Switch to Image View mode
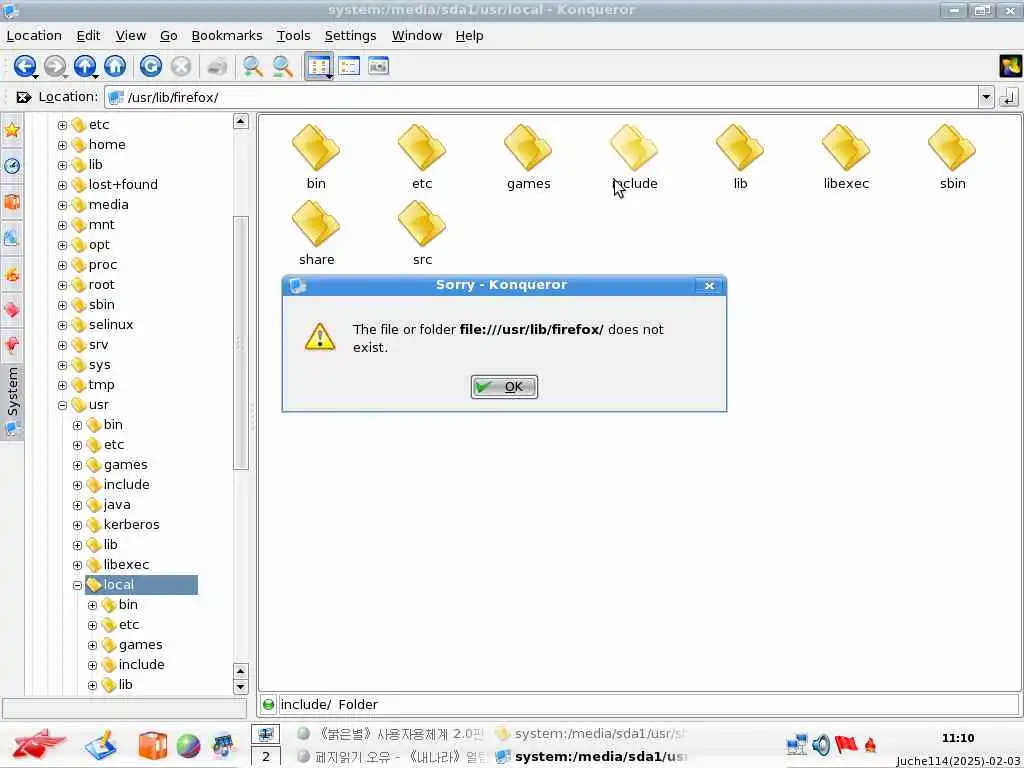Viewport: 1024px width, 768px height. click(379, 66)
